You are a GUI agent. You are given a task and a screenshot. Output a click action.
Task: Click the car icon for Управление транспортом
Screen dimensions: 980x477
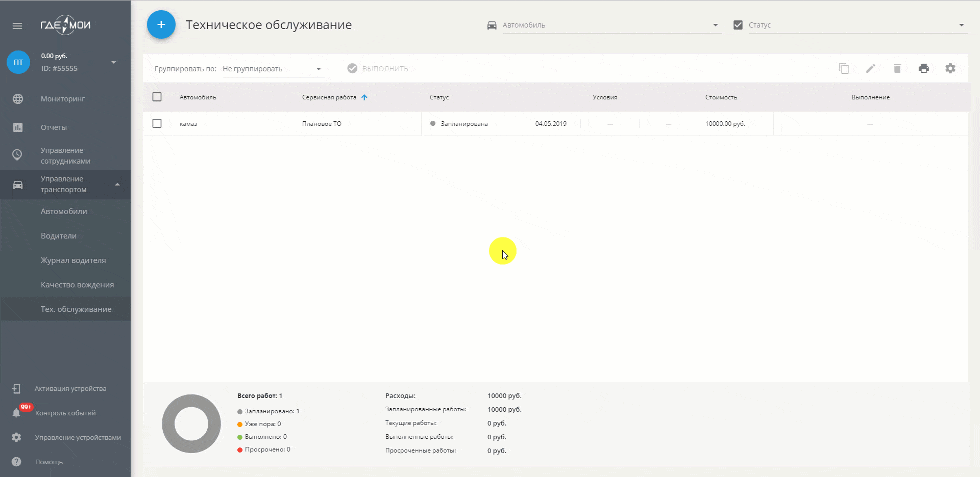tap(18, 184)
